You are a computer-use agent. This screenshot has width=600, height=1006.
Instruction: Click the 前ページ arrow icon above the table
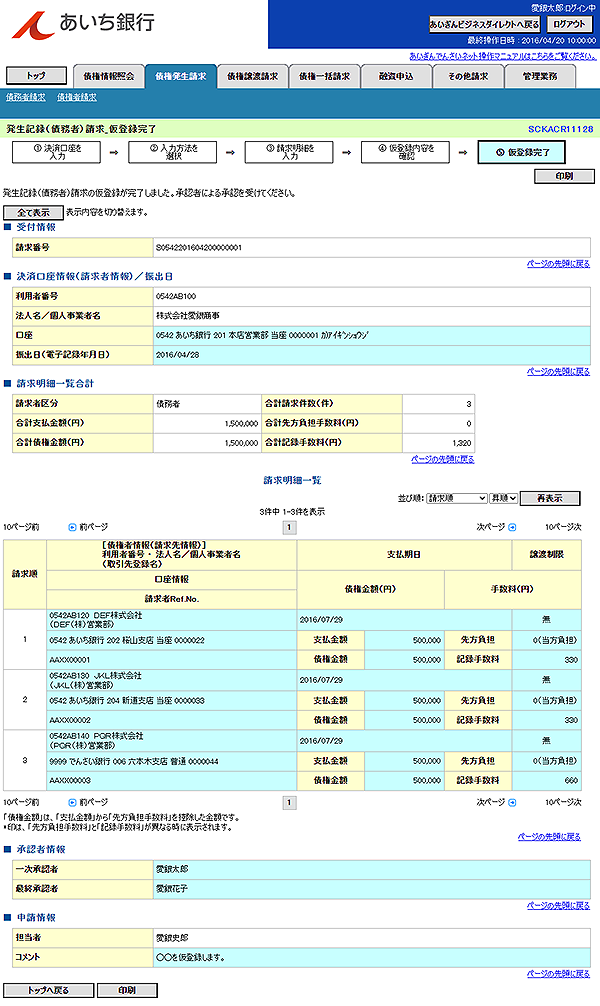pyautogui.click(x=73, y=527)
